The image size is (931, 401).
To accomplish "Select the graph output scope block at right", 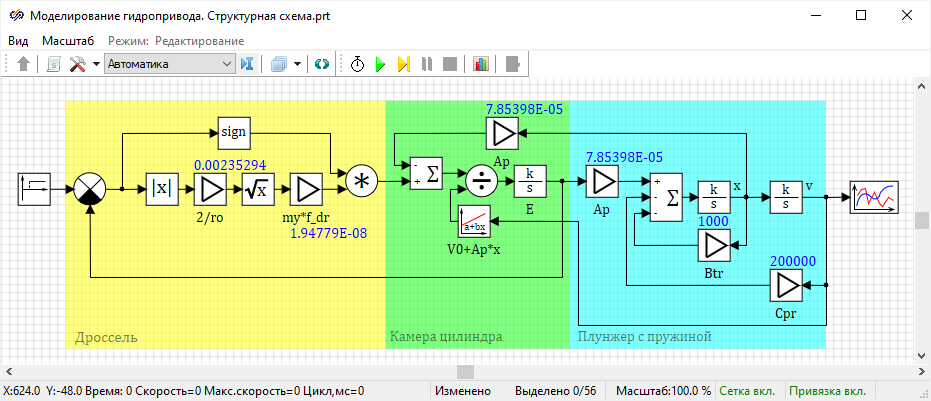I will [874, 197].
